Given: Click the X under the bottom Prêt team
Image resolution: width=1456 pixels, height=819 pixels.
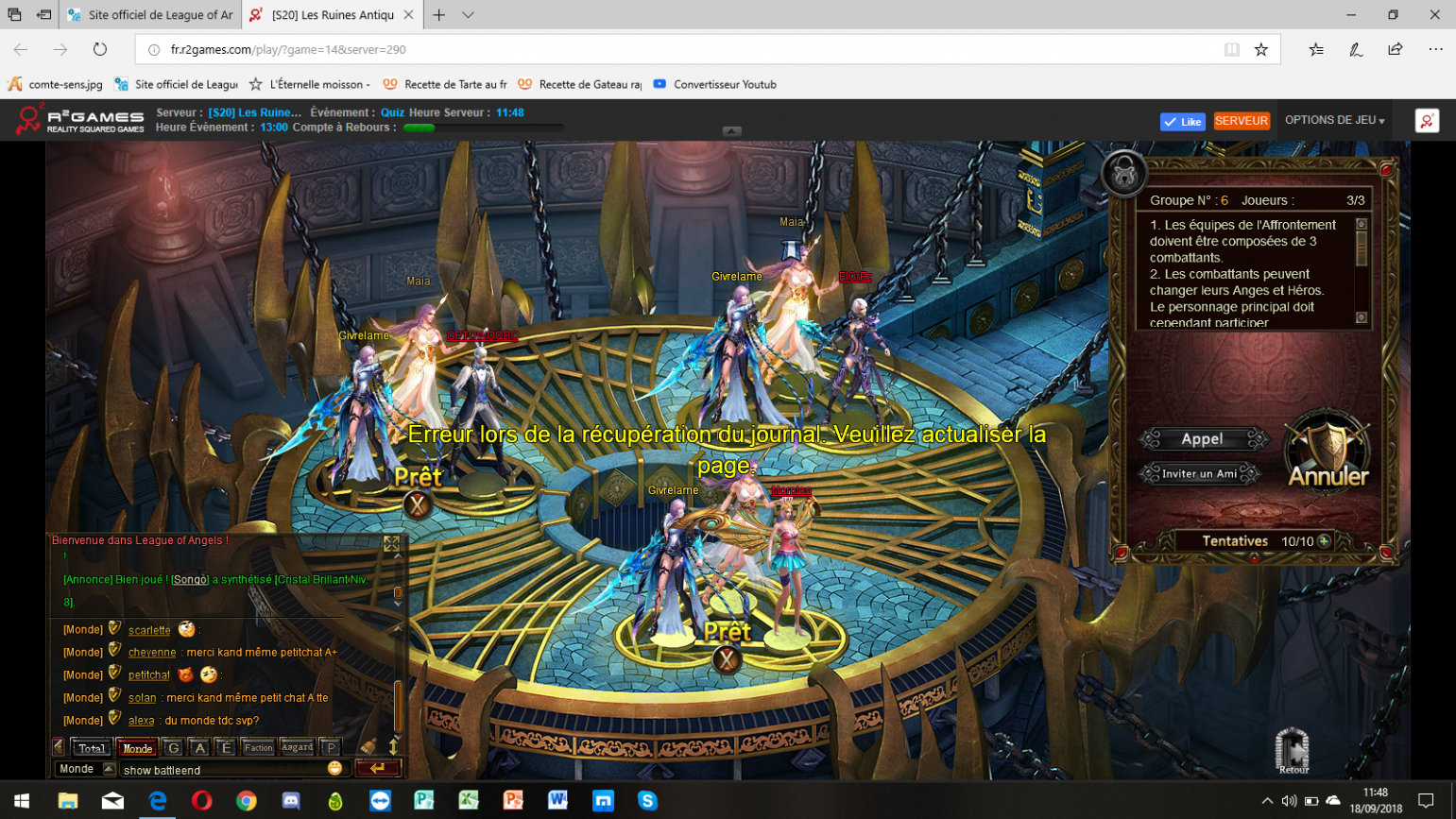Looking at the screenshot, I should 726,659.
